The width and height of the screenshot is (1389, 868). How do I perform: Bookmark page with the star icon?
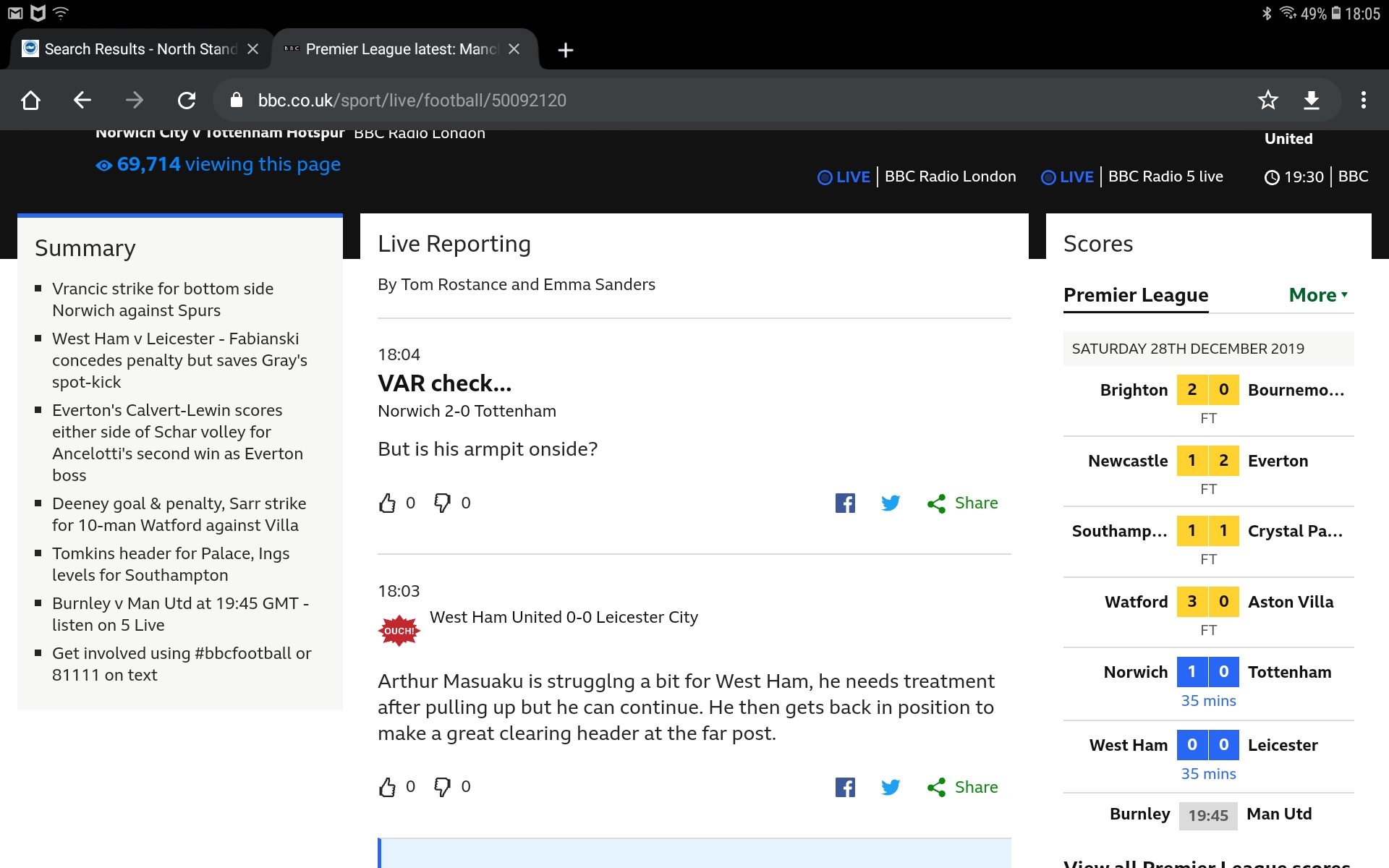(x=1268, y=100)
